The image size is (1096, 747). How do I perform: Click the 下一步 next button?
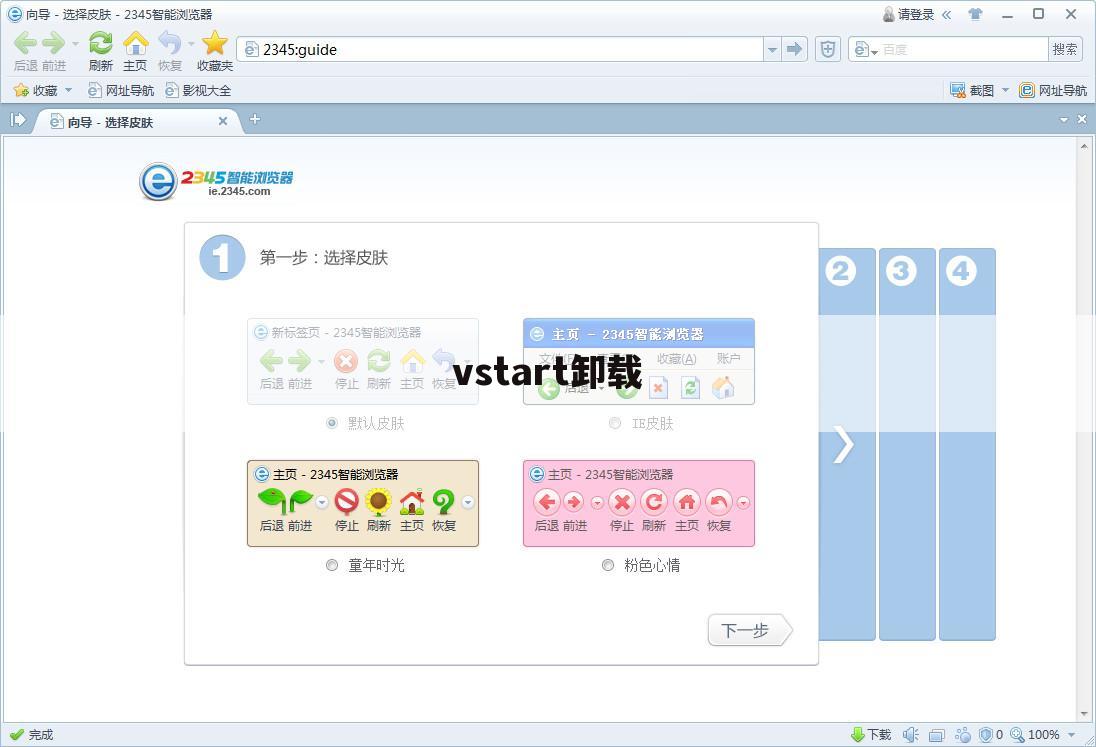(x=750, y=630)
